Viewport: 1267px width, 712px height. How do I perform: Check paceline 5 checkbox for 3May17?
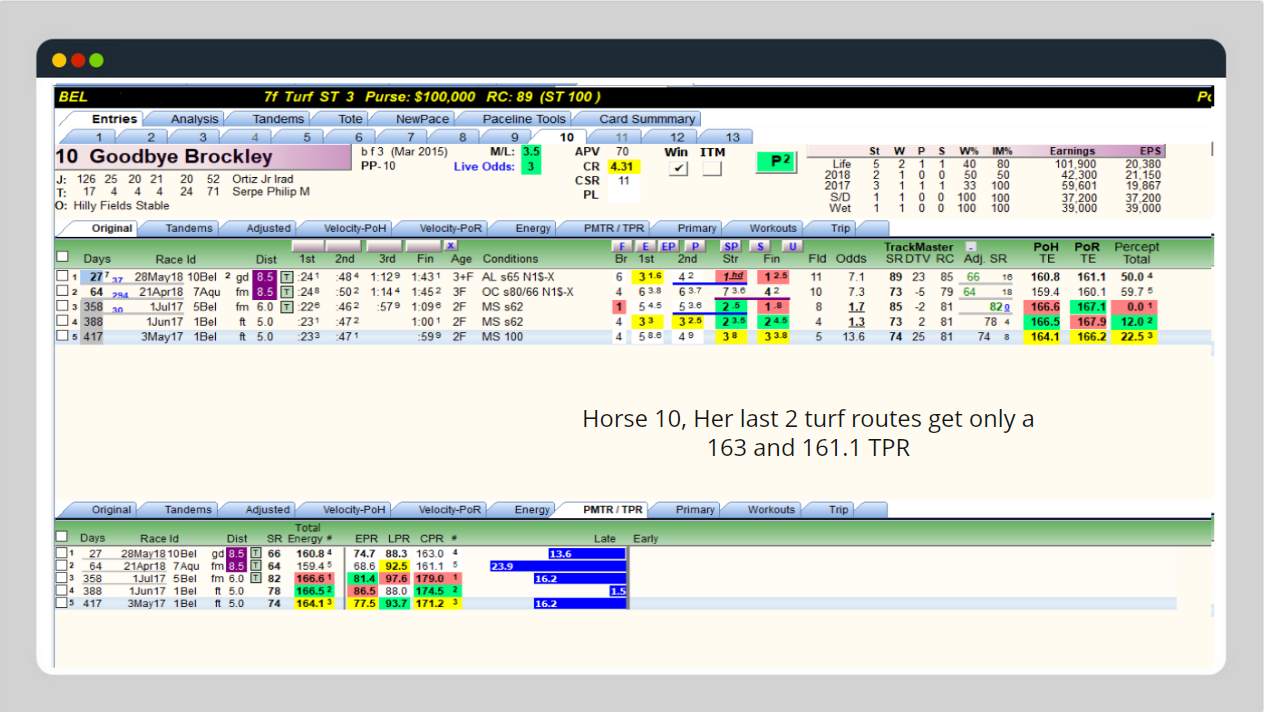61,337
